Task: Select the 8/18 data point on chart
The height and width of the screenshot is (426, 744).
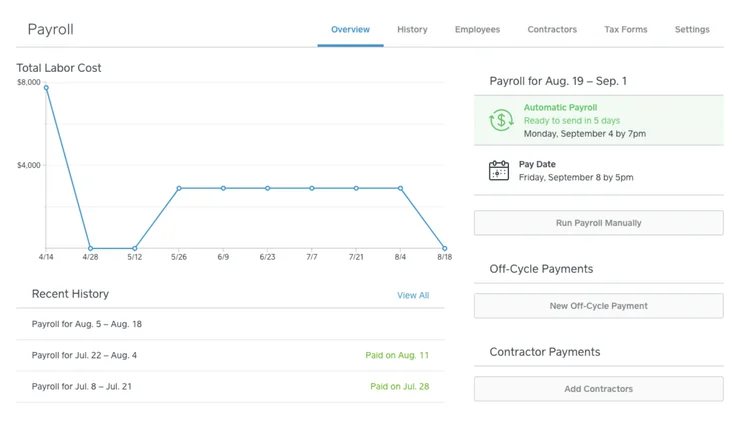Action: tap(445, 248)
